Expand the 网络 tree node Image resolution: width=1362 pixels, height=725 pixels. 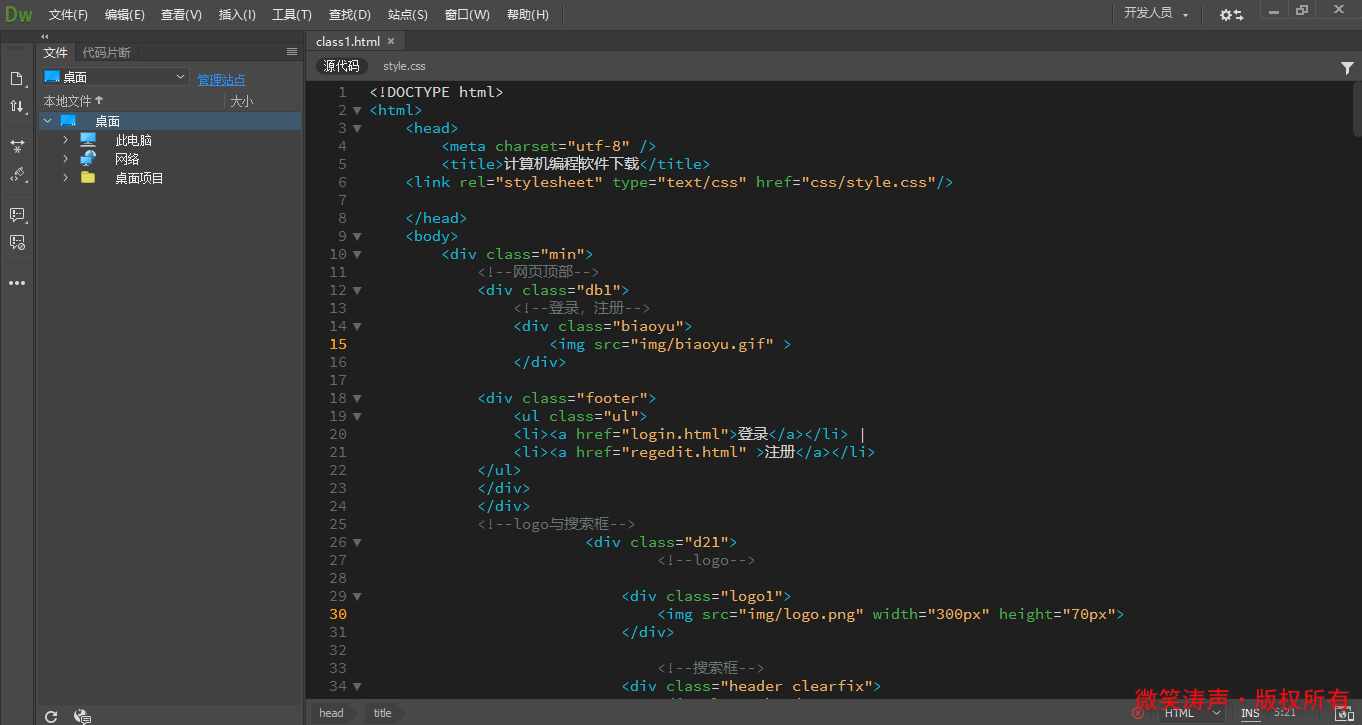click(66, 159)
